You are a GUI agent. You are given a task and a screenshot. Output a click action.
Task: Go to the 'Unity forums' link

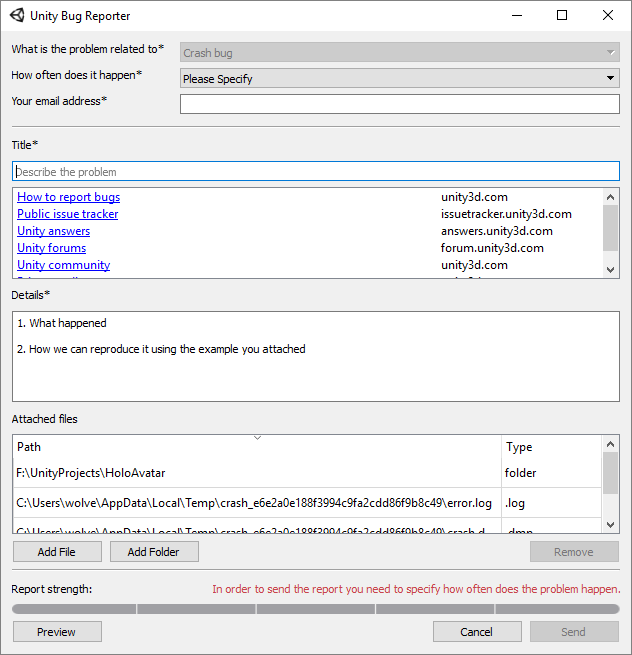pos(51,248)
